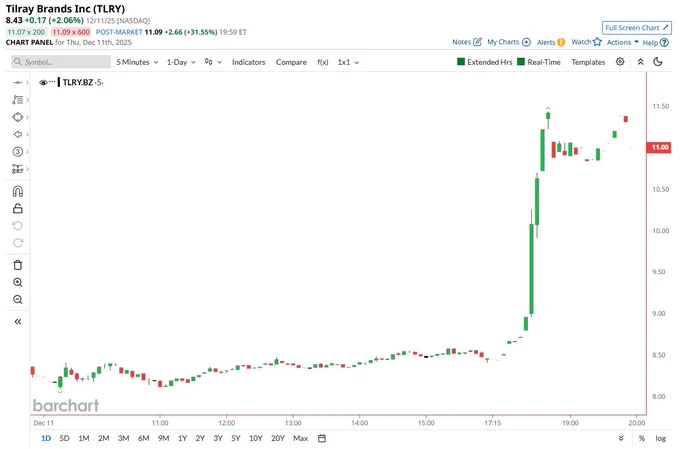Select the 3M range tab
This screenshot has width=680, height=449.
(x=123, y=438)
